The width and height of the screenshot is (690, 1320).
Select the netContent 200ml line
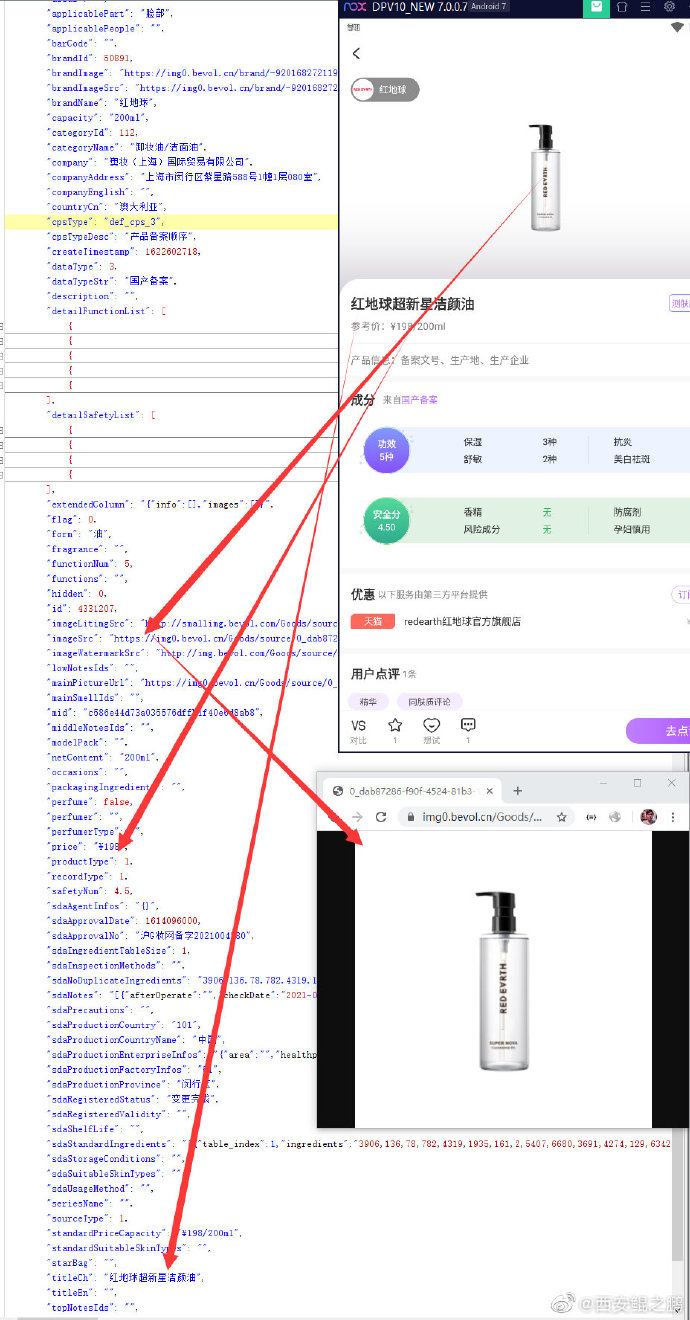pos(104,756)
